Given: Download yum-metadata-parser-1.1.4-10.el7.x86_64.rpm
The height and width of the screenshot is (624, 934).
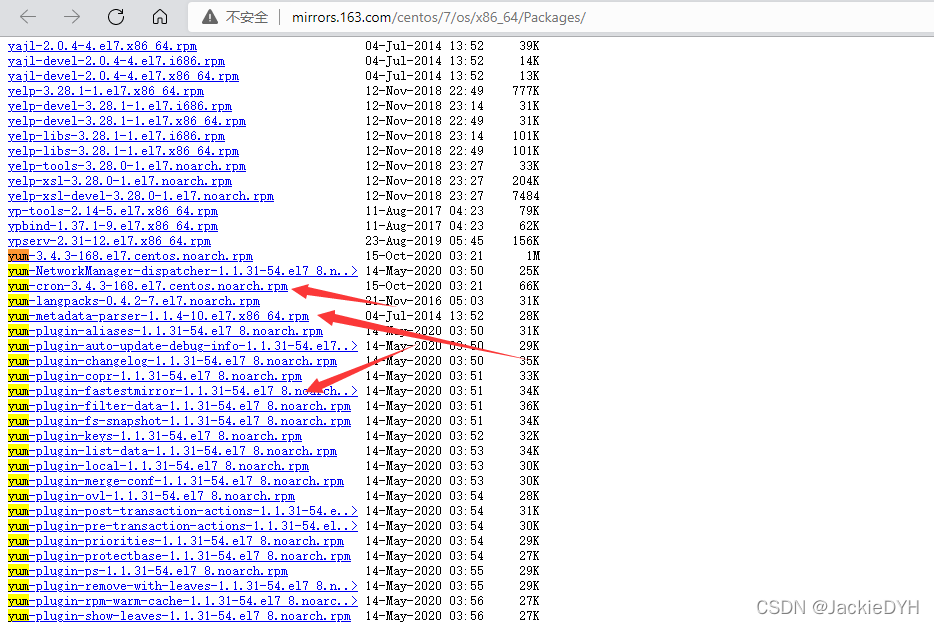Looking at the screenshot, I should pyautogui.click(x=158, y=316).
